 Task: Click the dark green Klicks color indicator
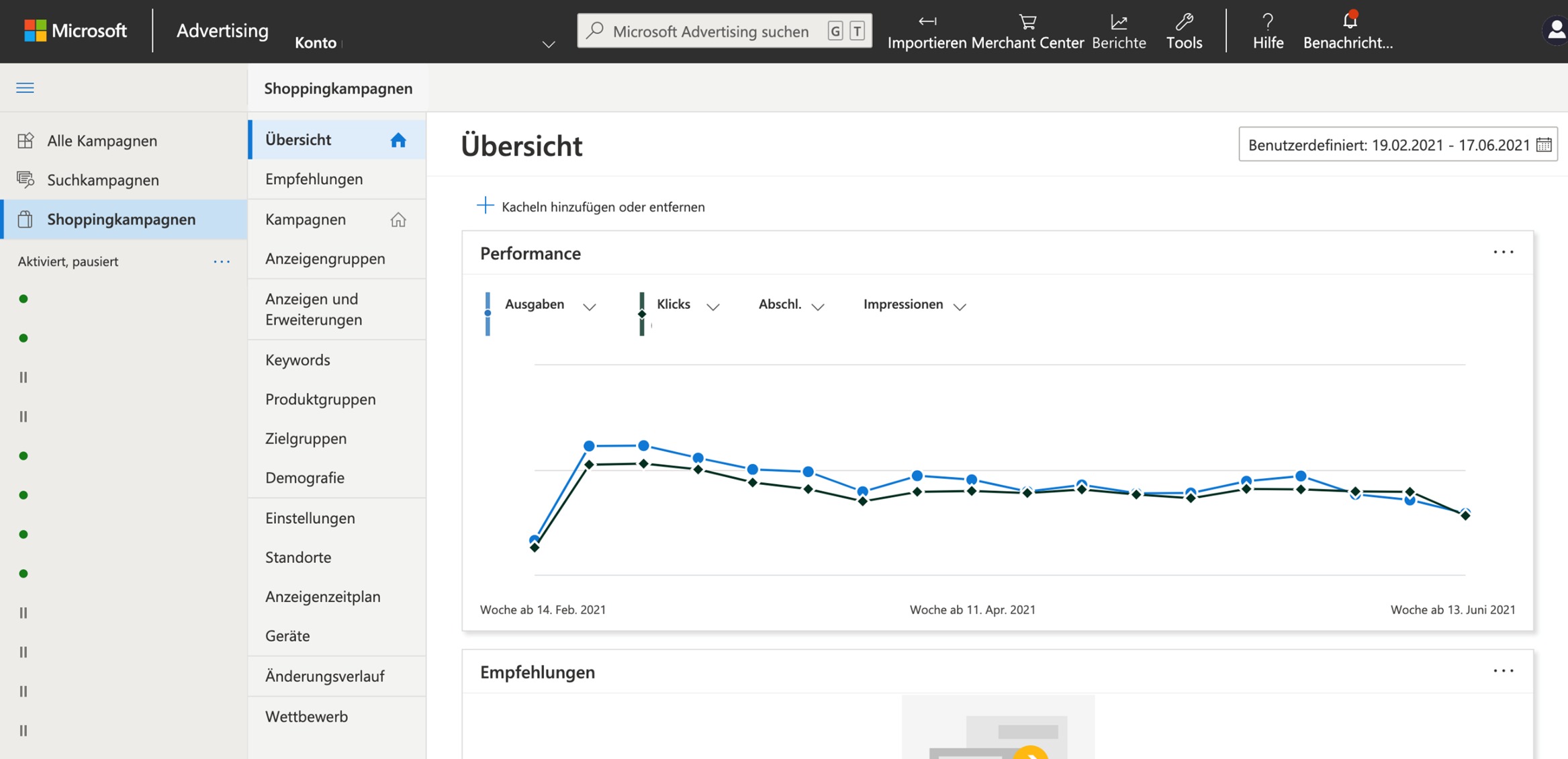coord(642,314)
